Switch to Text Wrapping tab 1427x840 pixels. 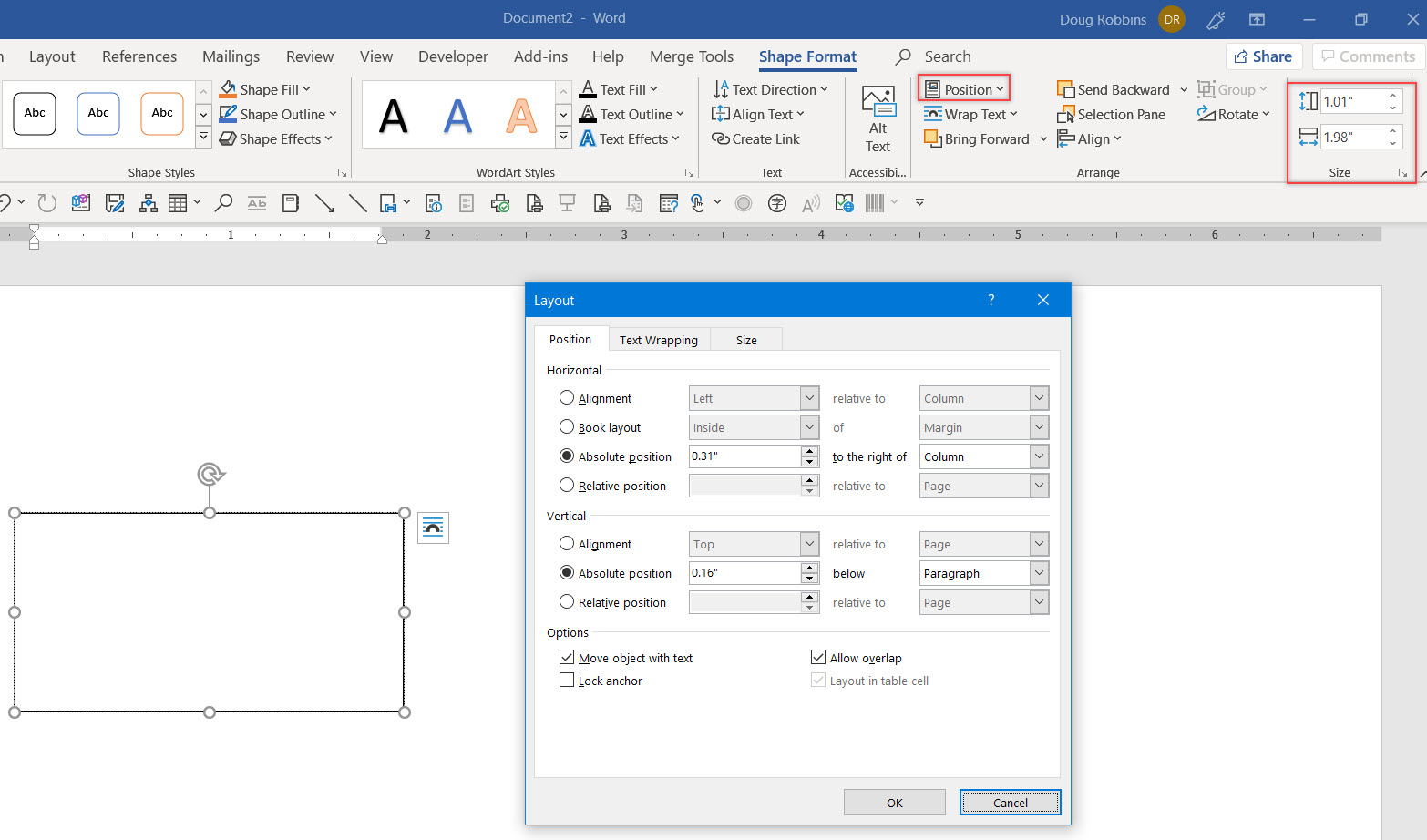pyautogui.click(x=659, y=340)
